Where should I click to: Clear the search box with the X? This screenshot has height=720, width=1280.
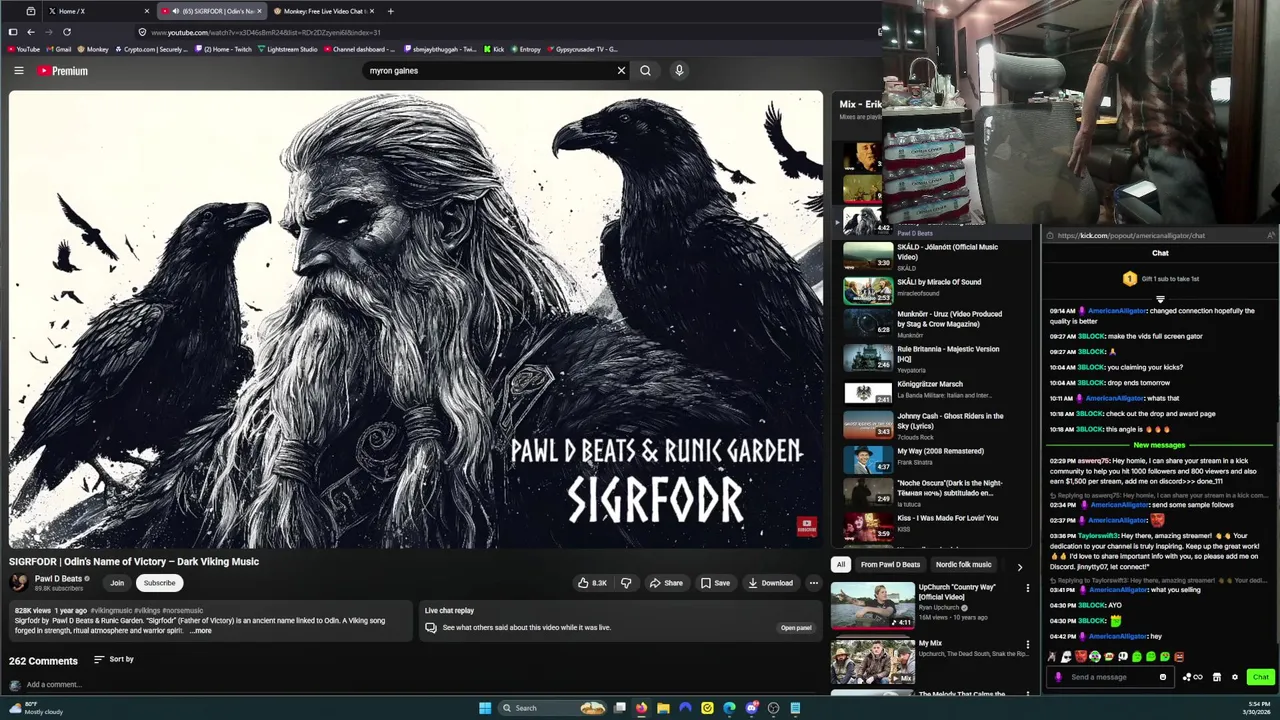tap(621, 71)
